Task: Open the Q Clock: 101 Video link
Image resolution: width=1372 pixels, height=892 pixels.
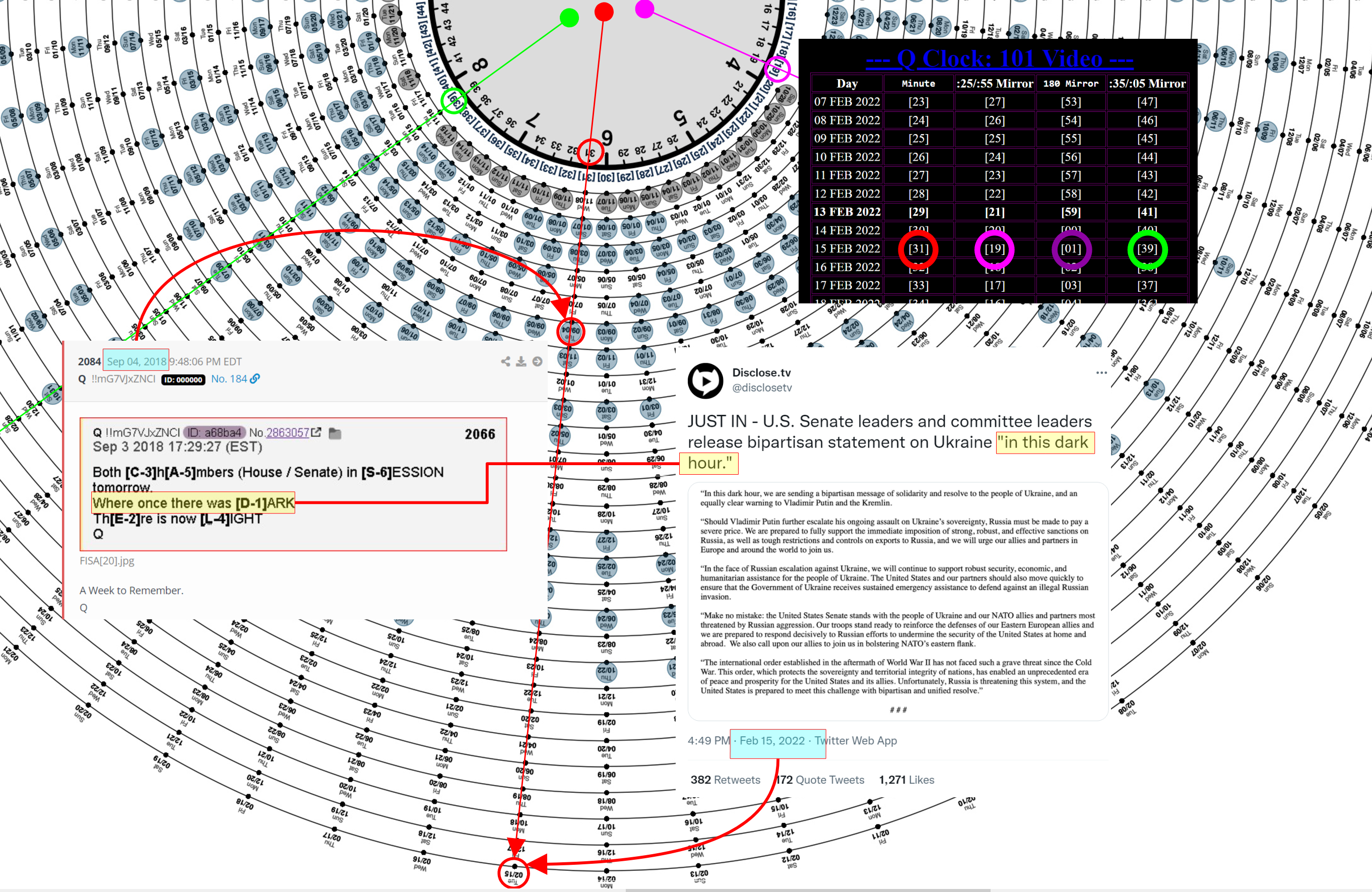Action: pos(1000,58)
